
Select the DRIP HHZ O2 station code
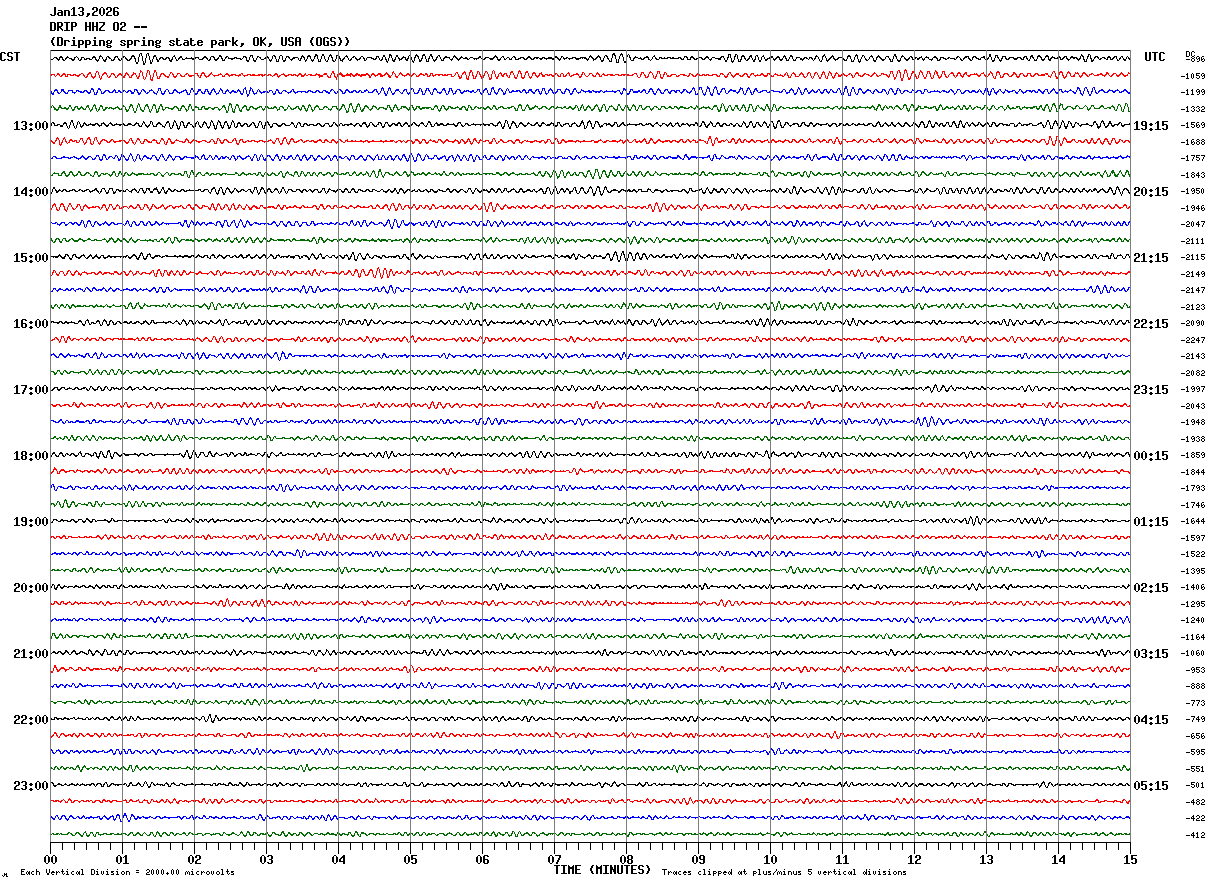(98, 27)
